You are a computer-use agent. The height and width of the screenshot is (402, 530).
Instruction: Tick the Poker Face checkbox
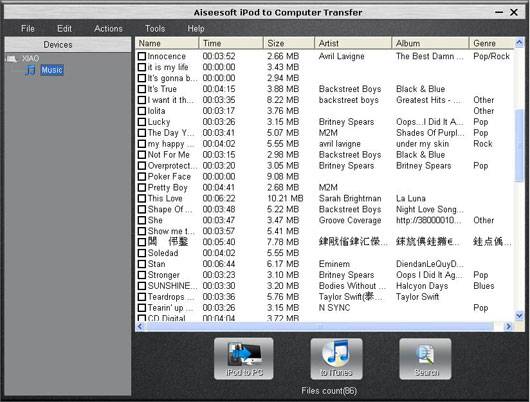click(142, 176)
